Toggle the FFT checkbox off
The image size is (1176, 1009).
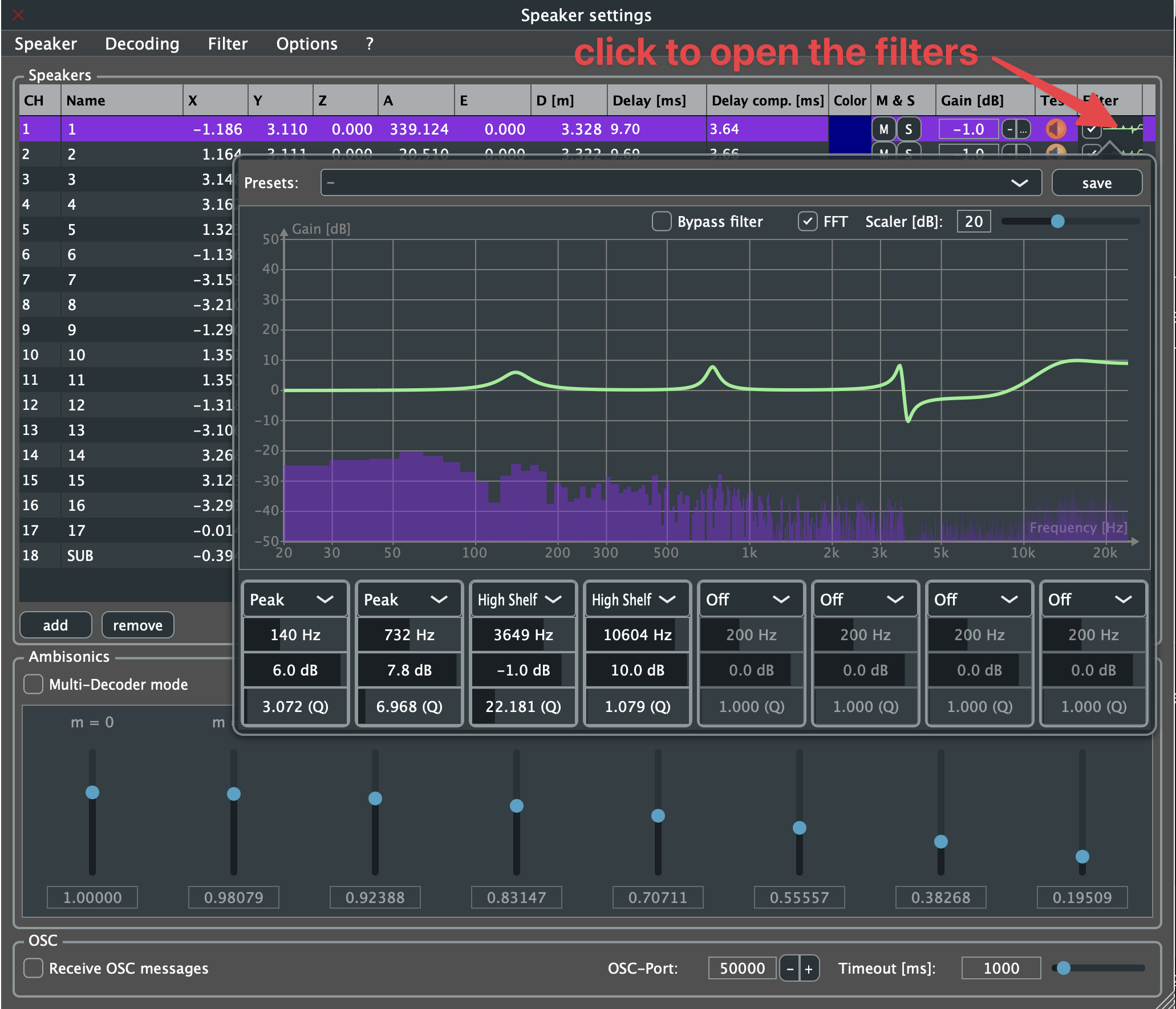[x=807, y=221]
